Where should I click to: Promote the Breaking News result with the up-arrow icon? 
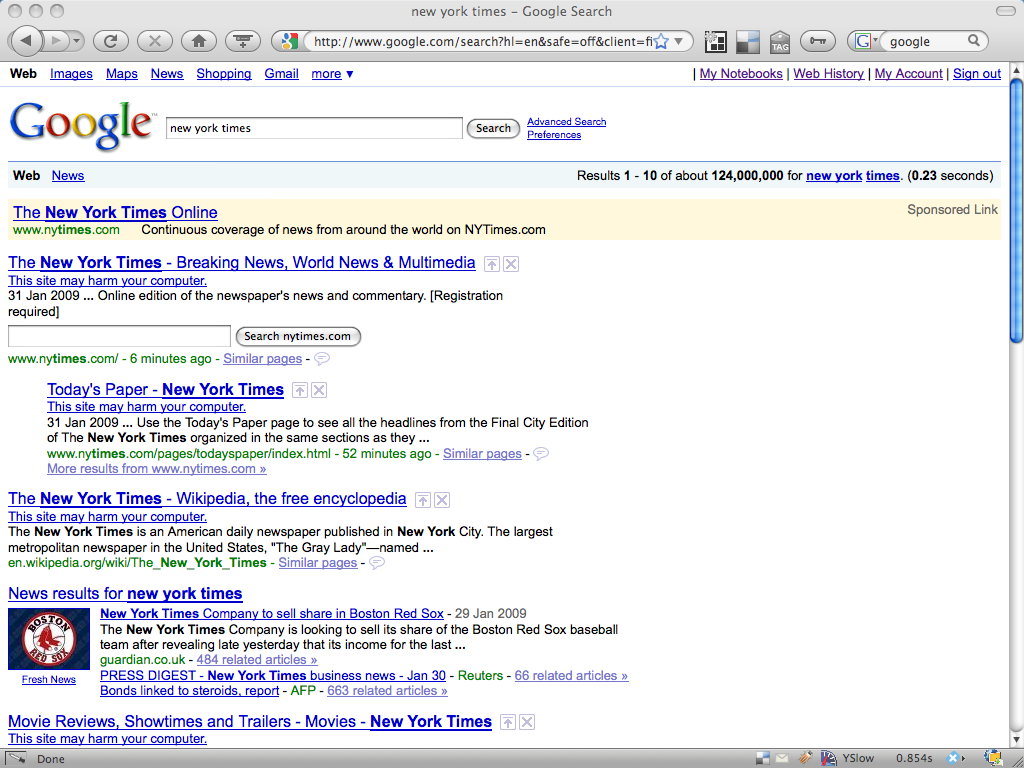[492, 264]
